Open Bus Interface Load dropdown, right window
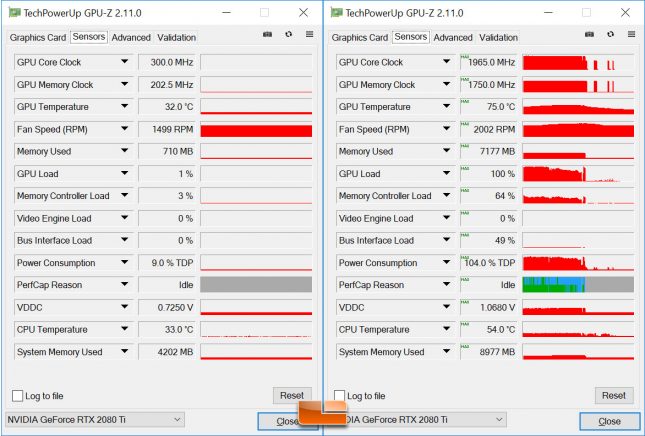This screenshot has width=645, height=436. point(446,241)
